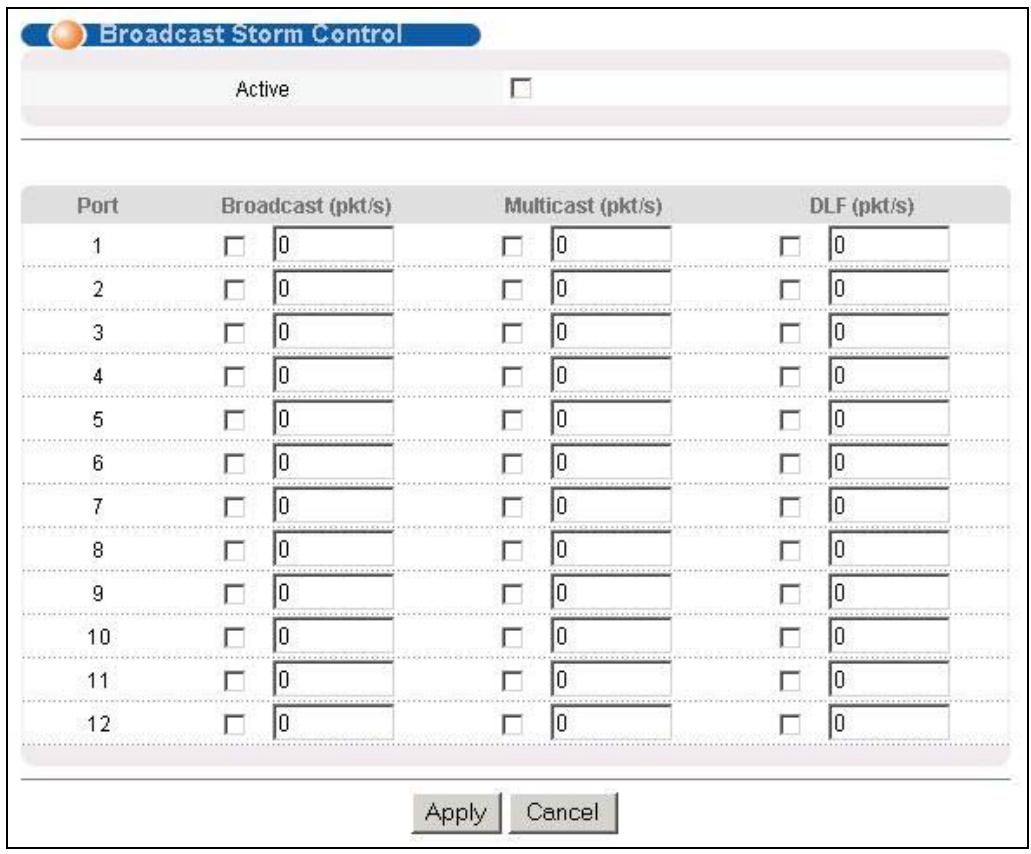Viewport: 1031px width, 854px height.
Task: Enable Multicast checkbox for port 7
Action: click(512, 507)
